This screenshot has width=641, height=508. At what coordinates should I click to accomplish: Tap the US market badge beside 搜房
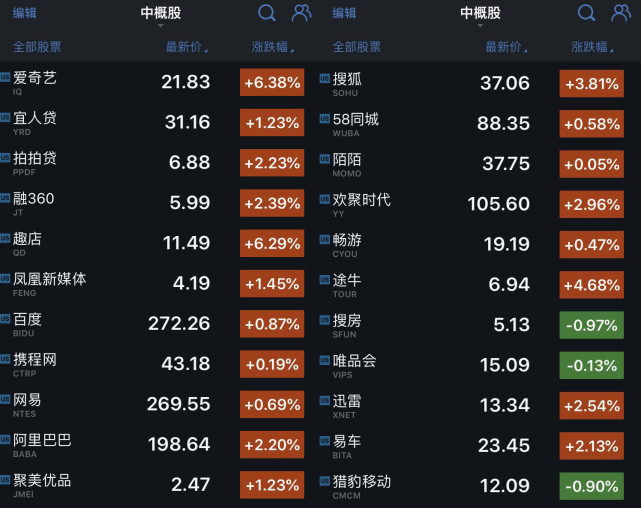325,320
